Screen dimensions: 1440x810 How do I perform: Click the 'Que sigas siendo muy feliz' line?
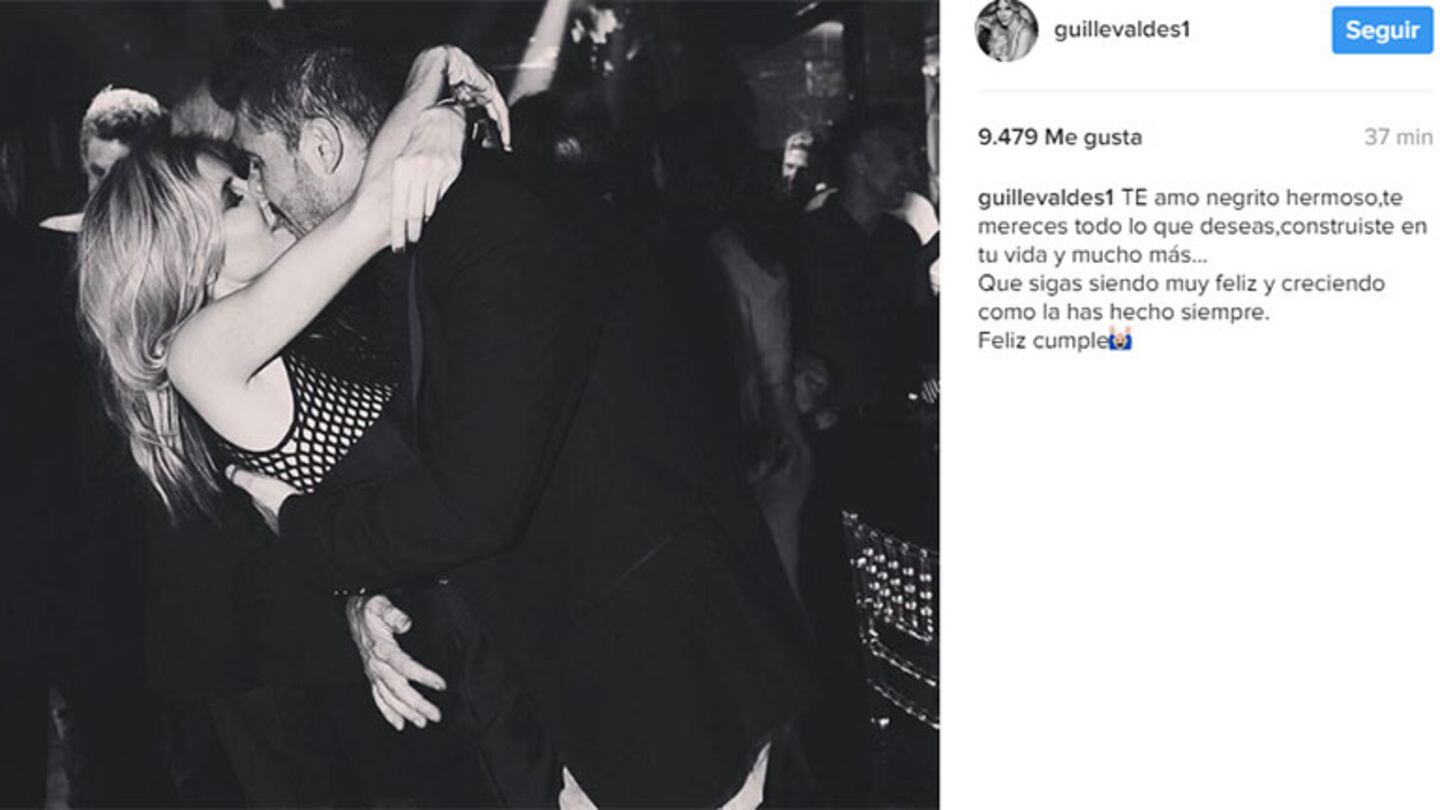(1106, 283)
